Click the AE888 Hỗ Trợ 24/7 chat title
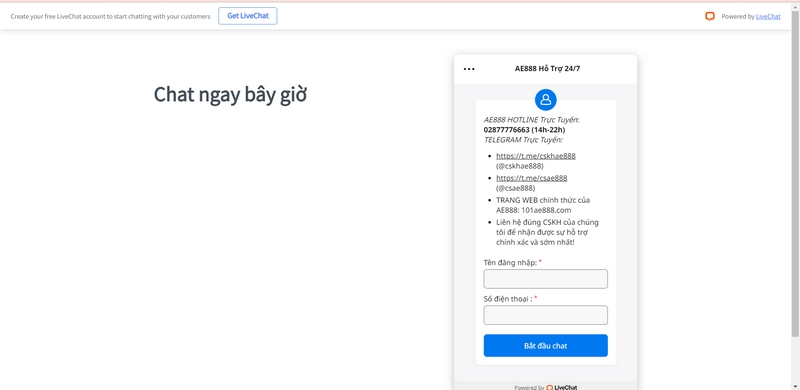 [547, 69]
